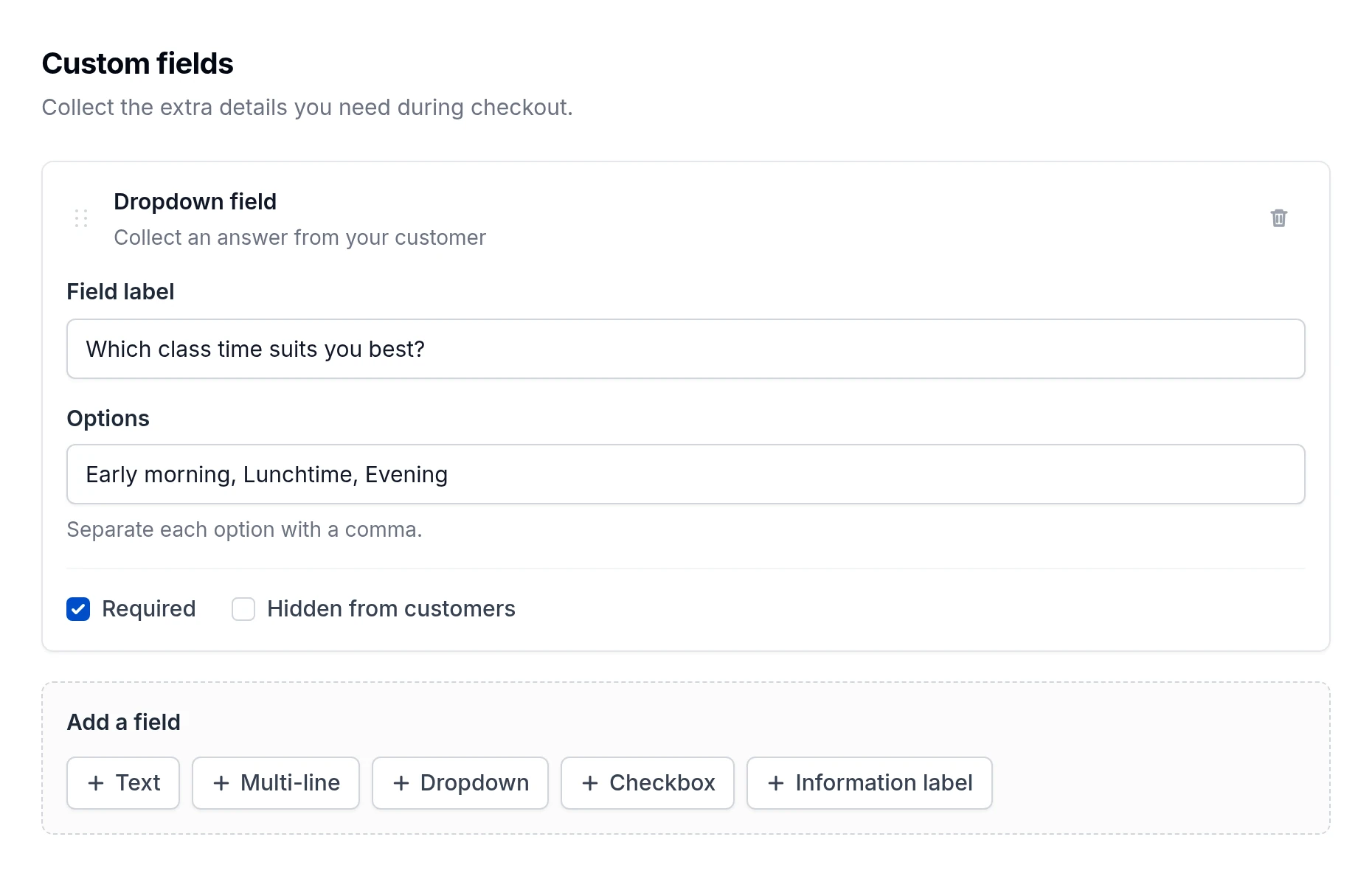
Task: Add a Text field
Action: click(123, 783)
